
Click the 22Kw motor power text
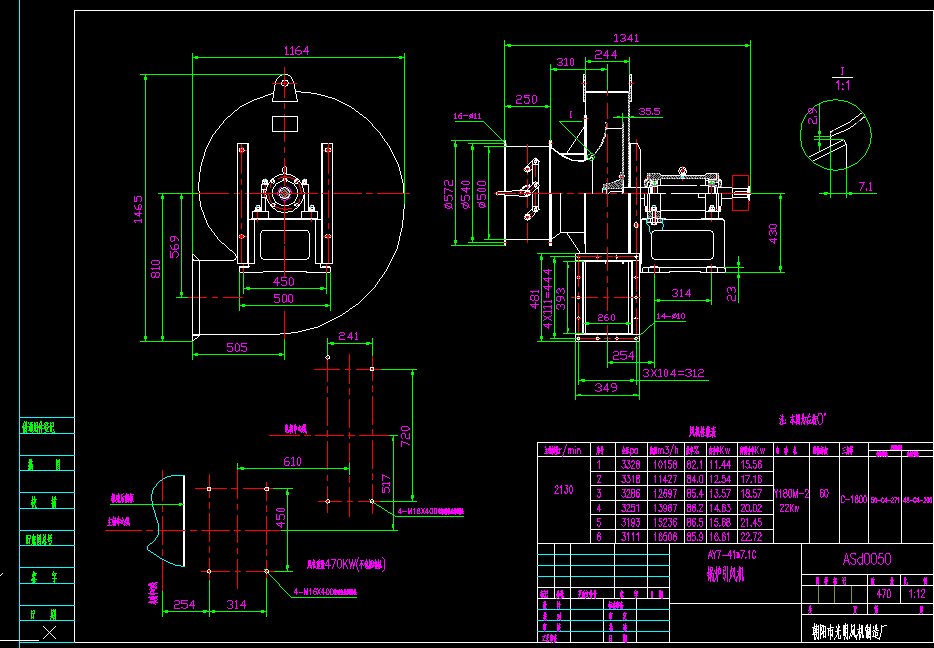pos(790,507)
